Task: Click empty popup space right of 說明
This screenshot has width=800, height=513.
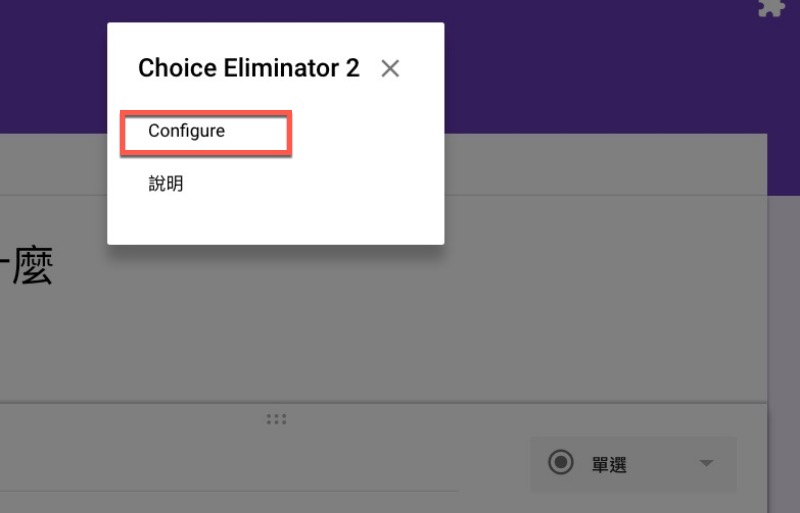Action: tap(320, 185)
